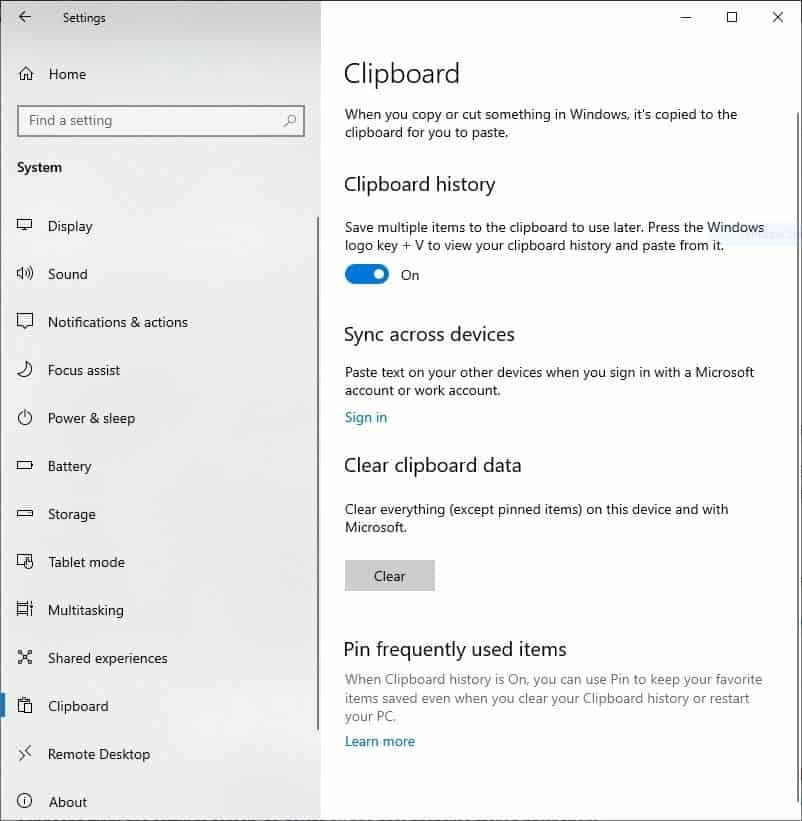Viewport: 802px width, 821px height.
Task: Click the Sign in link under Sync
Action: (x=365, y=417)
